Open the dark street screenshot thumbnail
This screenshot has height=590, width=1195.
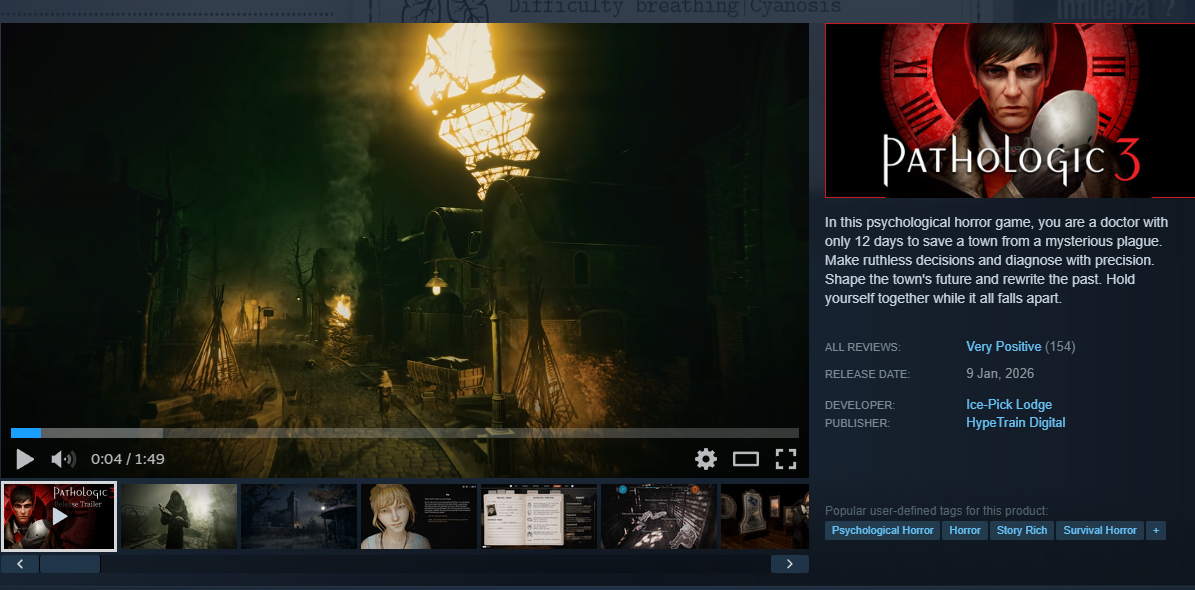click(x=299, y=516)
